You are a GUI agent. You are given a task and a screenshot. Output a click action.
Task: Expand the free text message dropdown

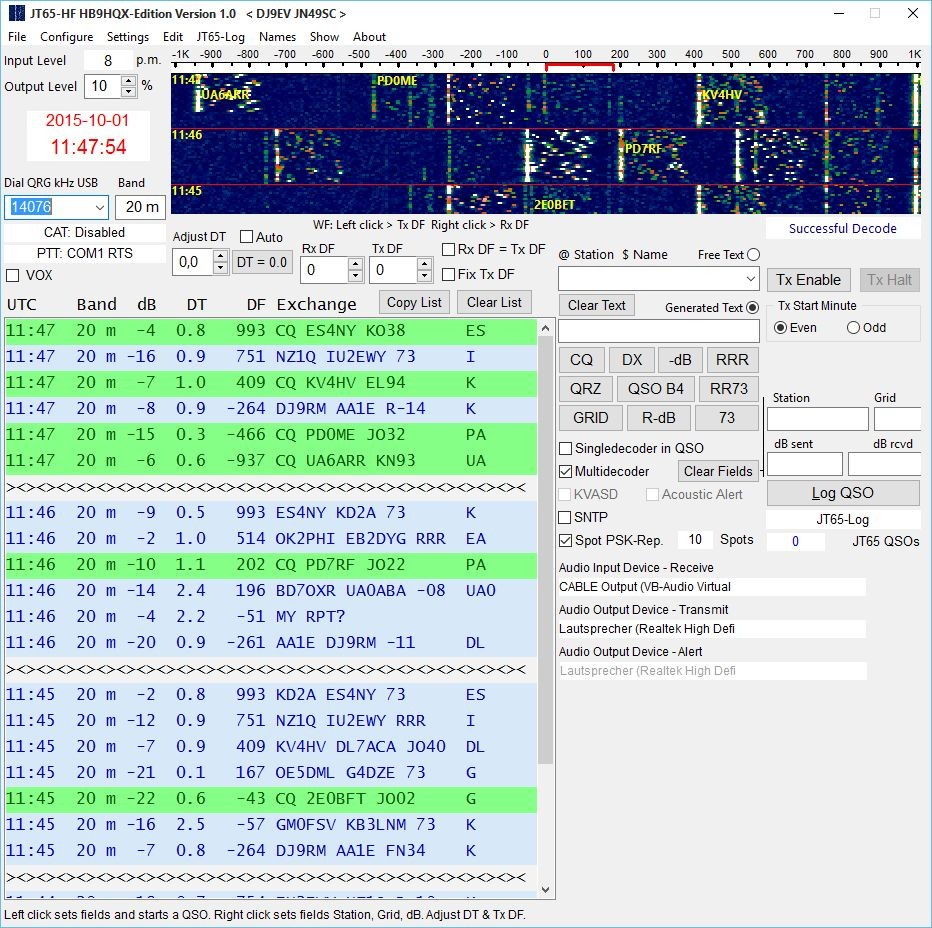pos(751,278)
